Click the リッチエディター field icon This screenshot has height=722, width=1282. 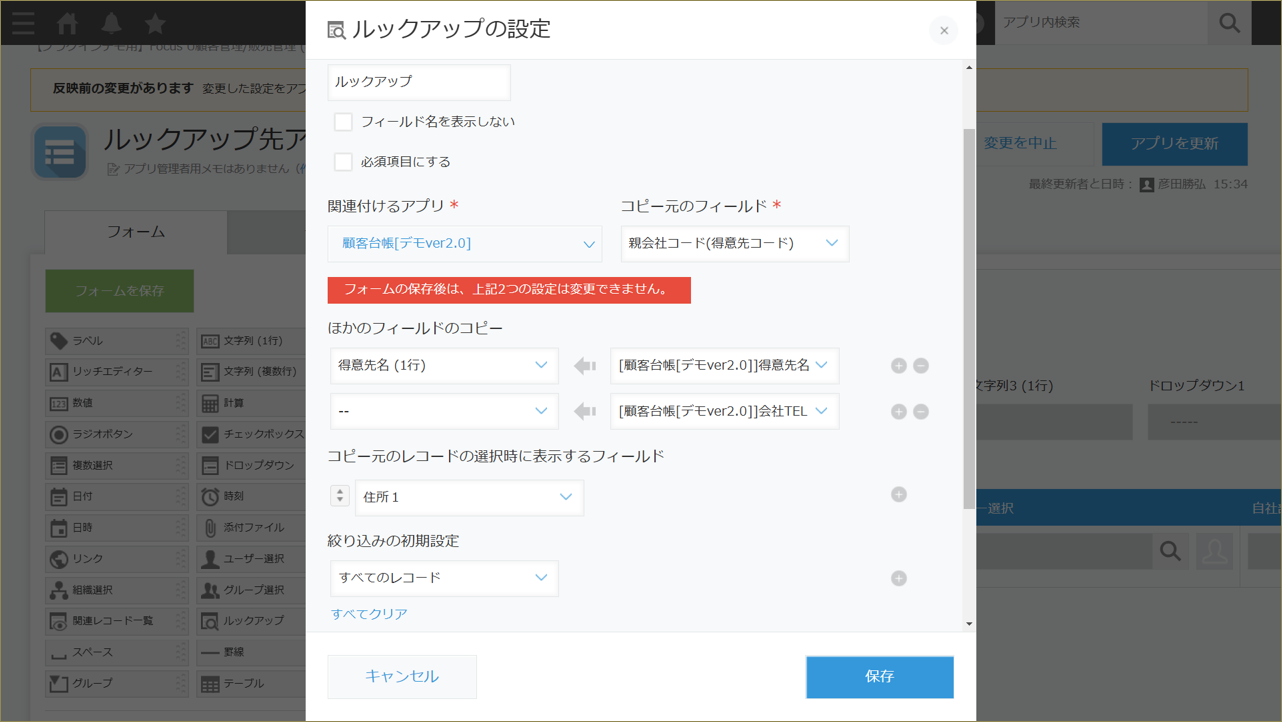click(59, 372)
